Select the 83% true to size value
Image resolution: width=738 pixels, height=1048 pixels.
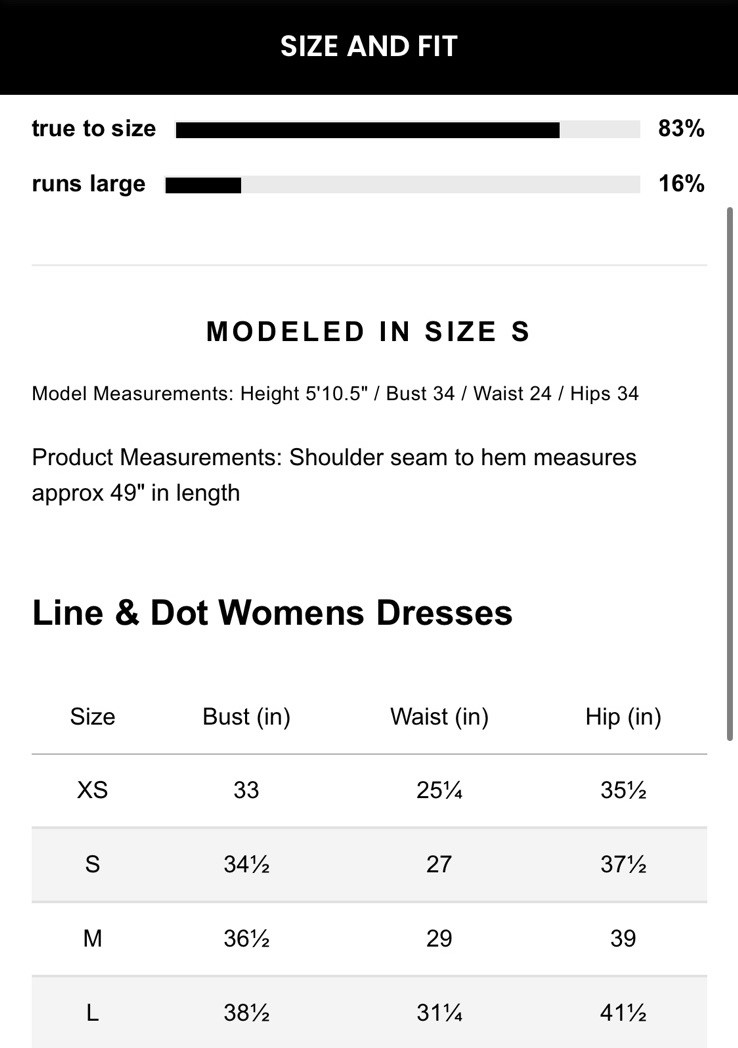click(x=681, y=129)
